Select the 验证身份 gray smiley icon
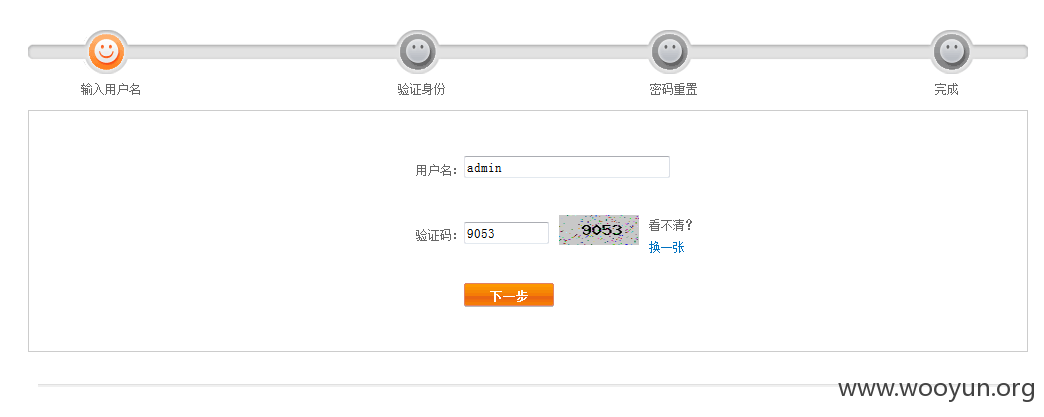1044x417 pixels. (x=417, y=51)
